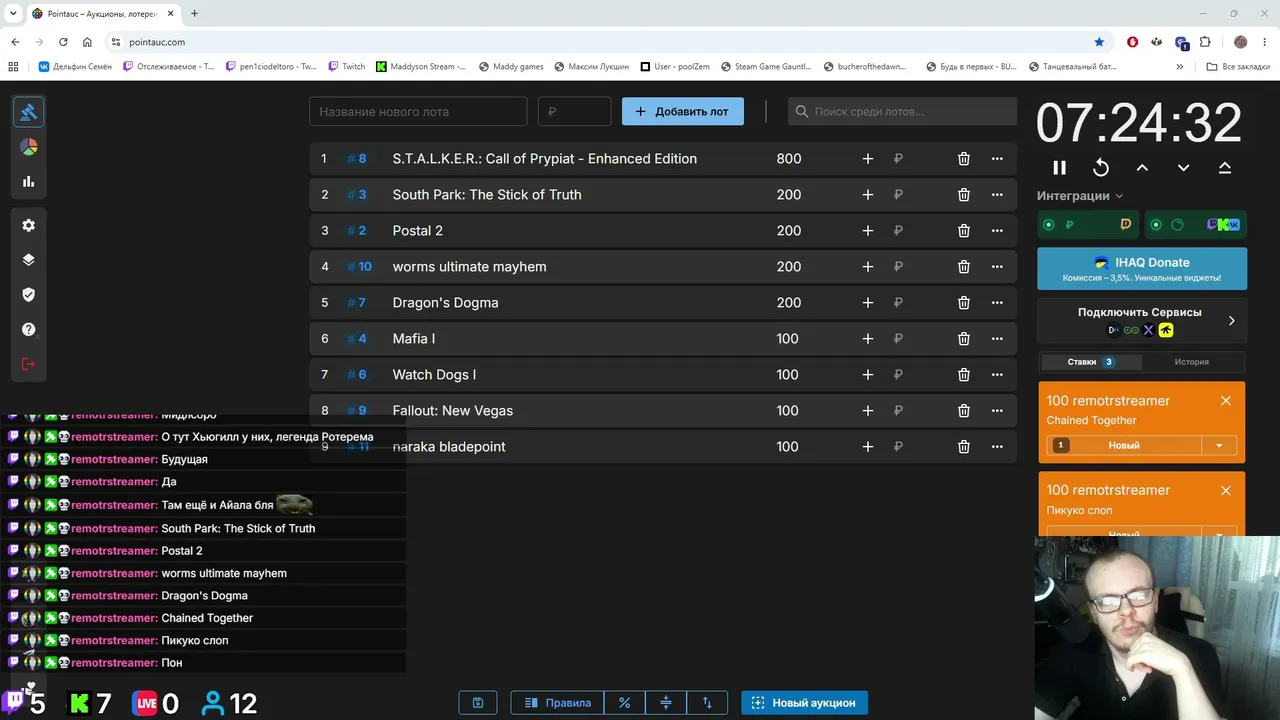Open more options for Watch Dogs I lot
This screenshot has width=1280, height=720.
pos(997,375)
